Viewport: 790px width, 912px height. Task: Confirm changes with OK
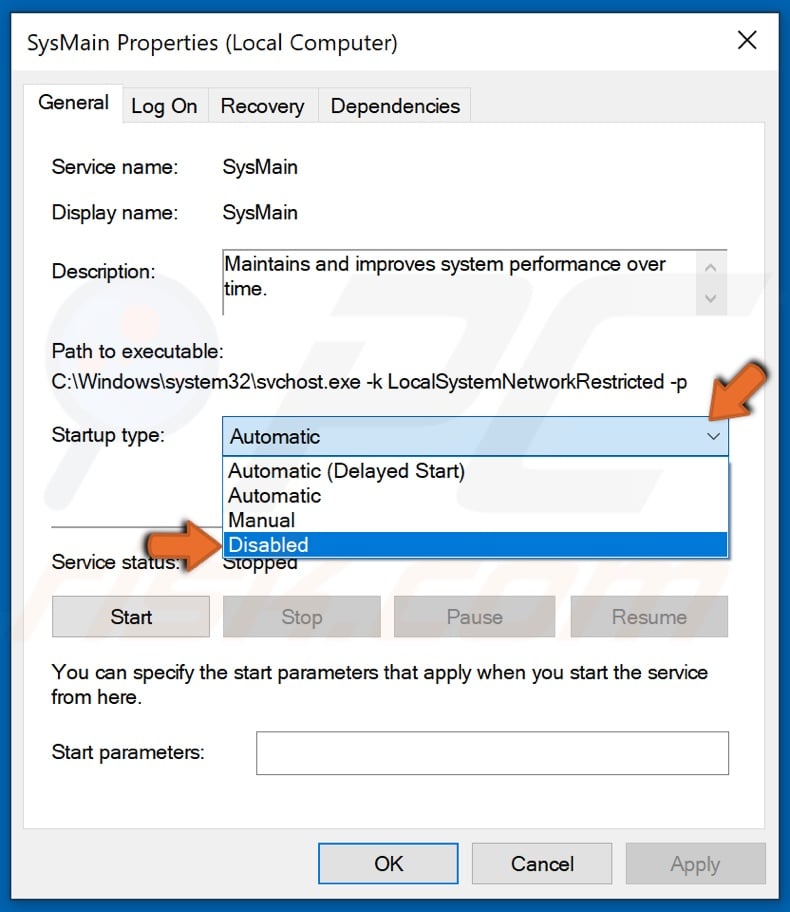(387, 863)
